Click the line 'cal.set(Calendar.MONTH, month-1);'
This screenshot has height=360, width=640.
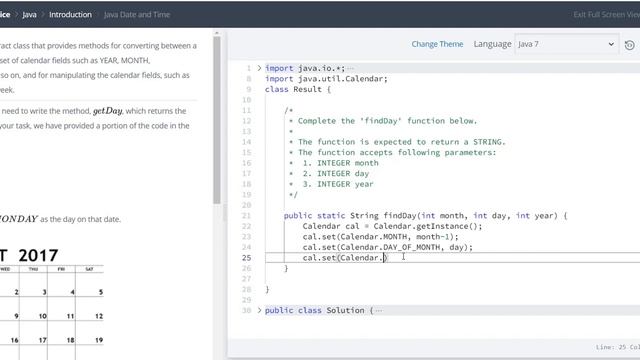tap(380, 237)
